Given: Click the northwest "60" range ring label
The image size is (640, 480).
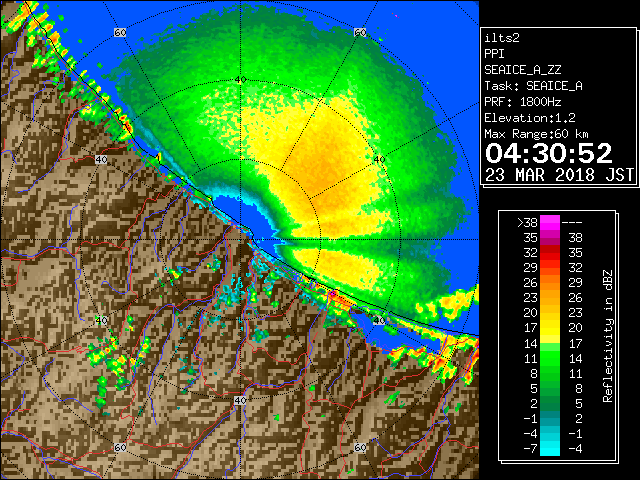Looking at the screenshot, I should [120, 33].
